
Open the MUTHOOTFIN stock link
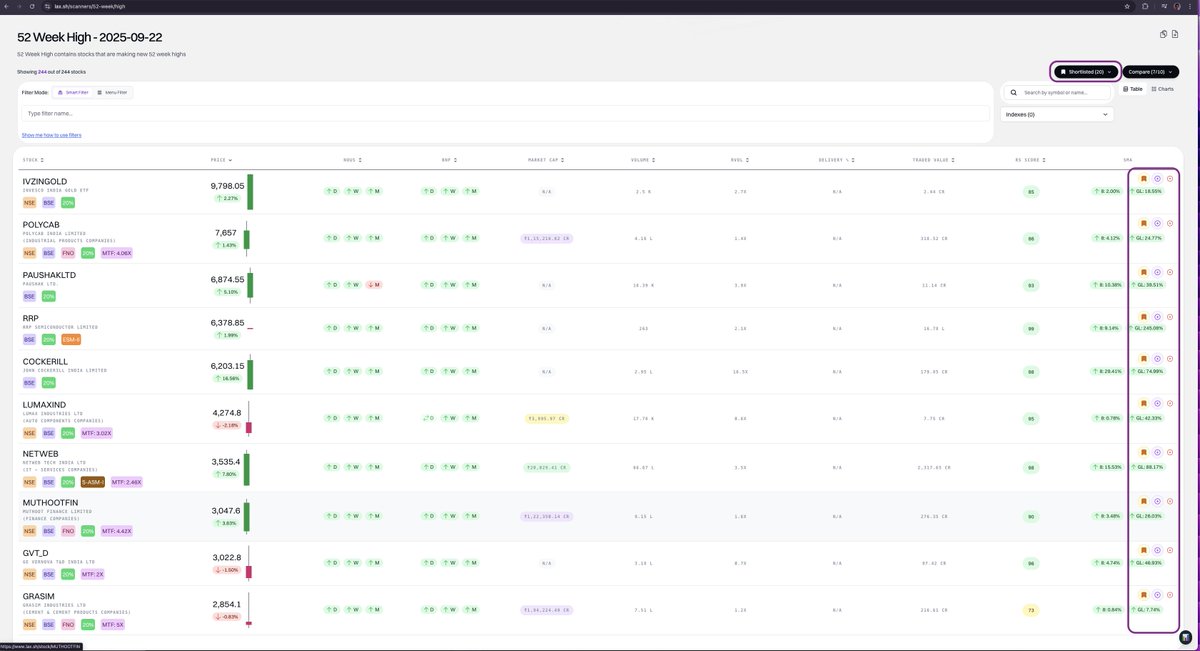click(x=50, y=503)
